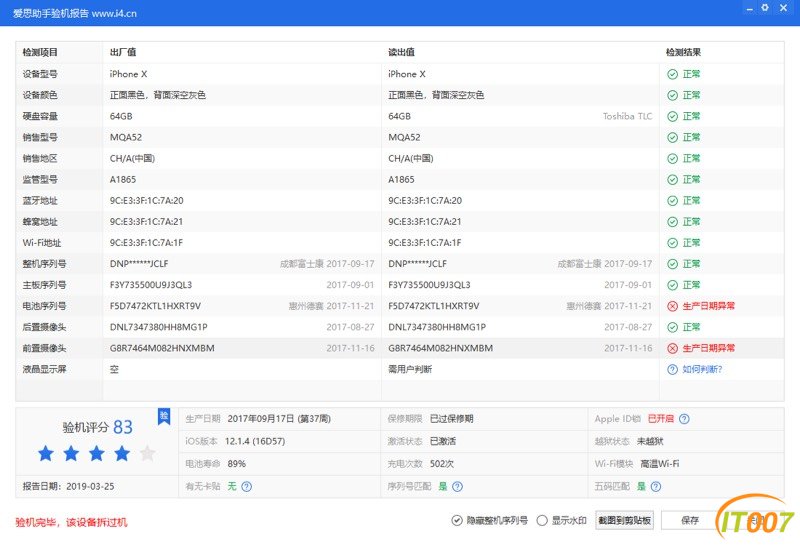Open the 如何判断? link
This screenshot has width=800, height=545.
[x=702, y=369]
